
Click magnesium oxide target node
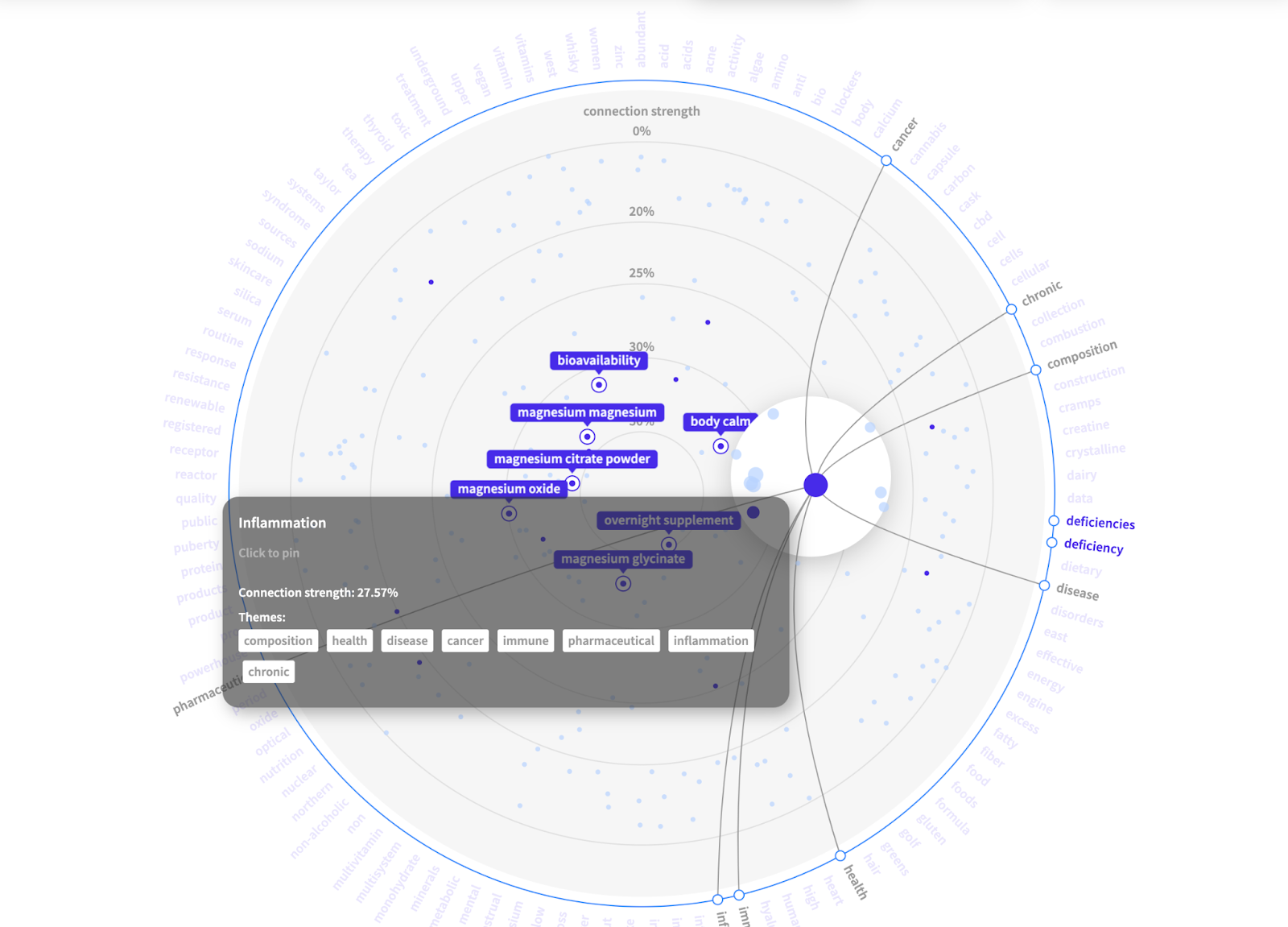pos(509,513)
